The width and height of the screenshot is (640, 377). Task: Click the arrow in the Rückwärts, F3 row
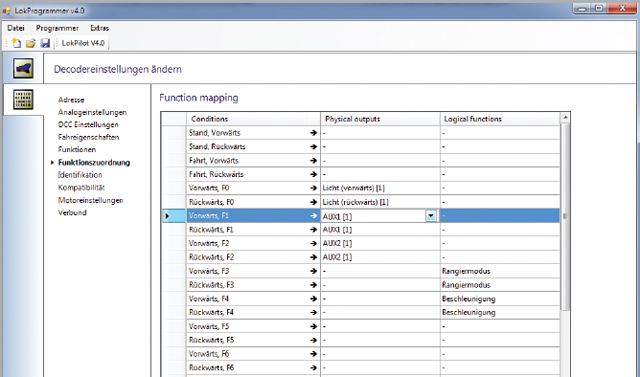pos(313,285)
